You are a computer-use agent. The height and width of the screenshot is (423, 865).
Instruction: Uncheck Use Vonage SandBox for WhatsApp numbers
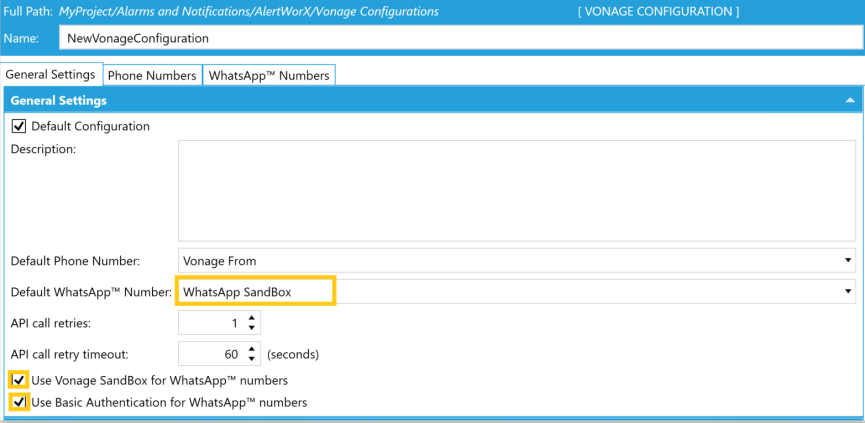click(x=19, y=380)
